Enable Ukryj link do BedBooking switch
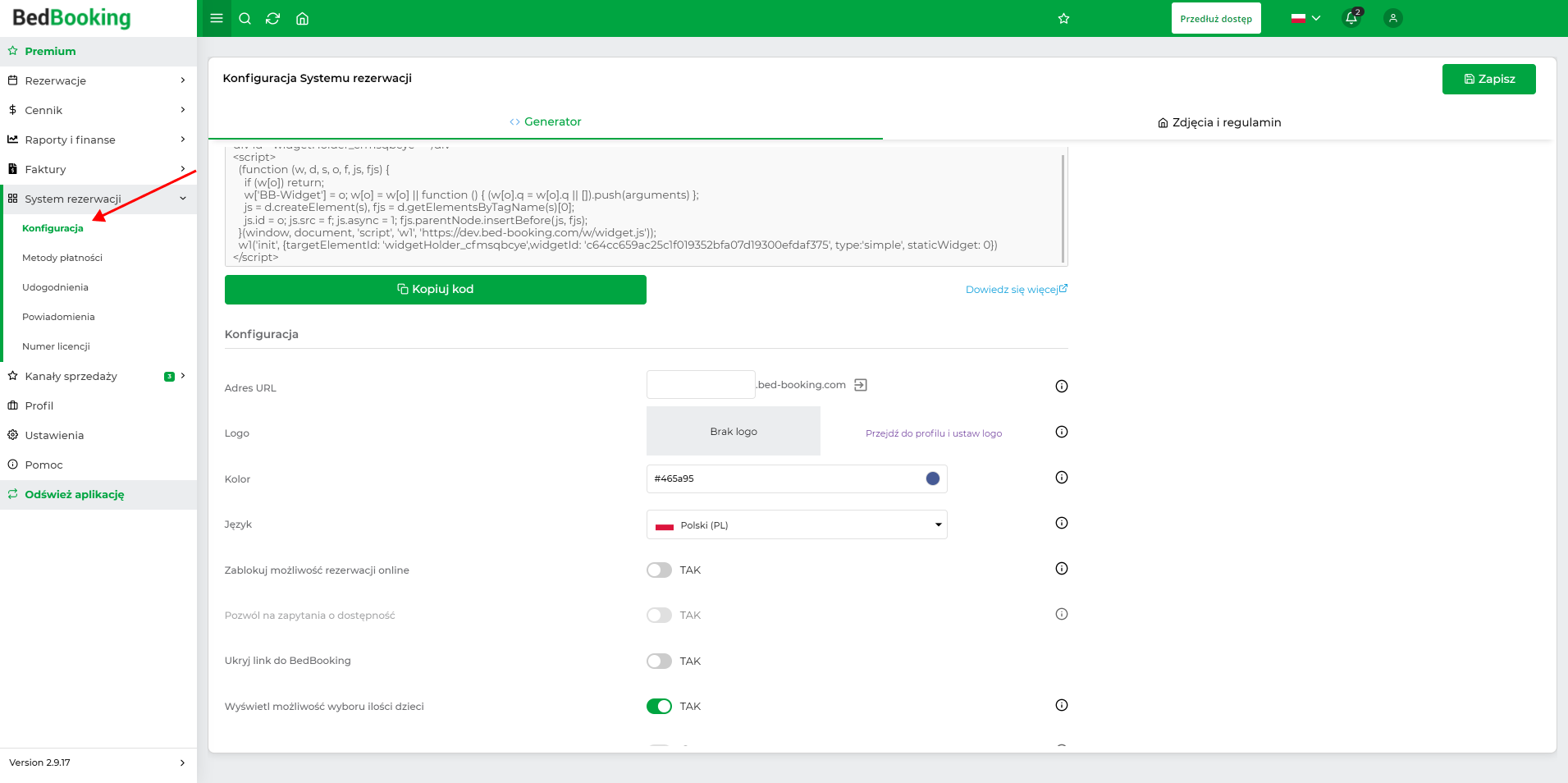This screenshot has width=1568, height=783. coord(659,661)
